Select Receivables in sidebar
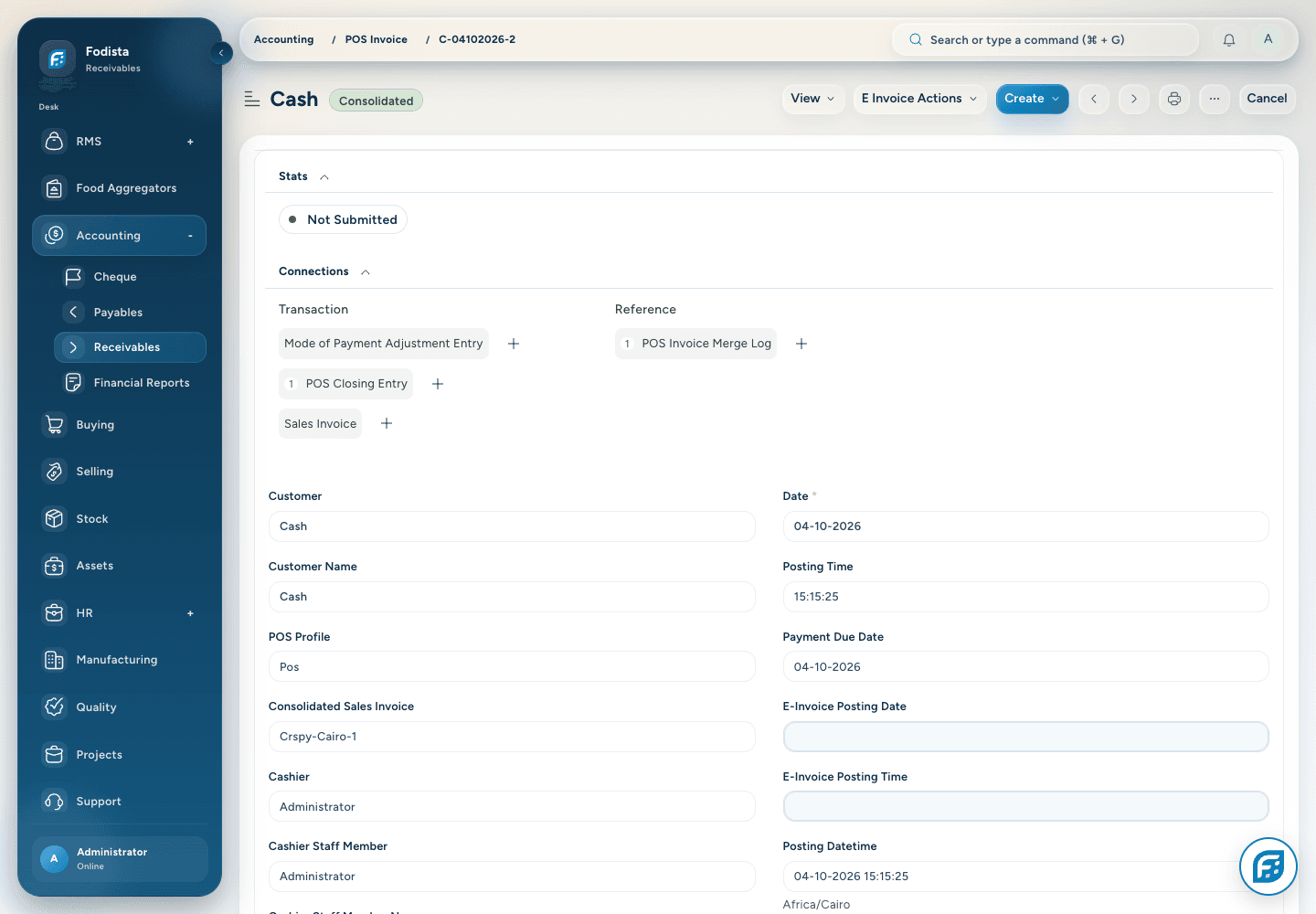The image size is (1316, 914). (x=130, y=347)
